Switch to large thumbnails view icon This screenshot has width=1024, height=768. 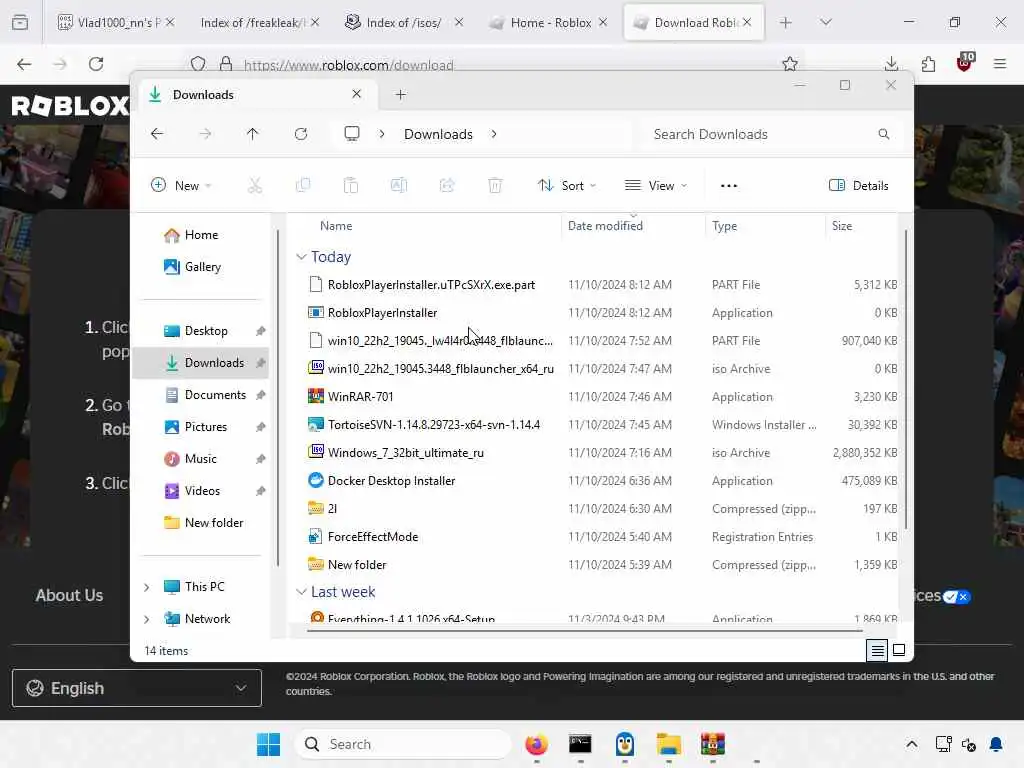pyautogui.click(x=899, y=650)
